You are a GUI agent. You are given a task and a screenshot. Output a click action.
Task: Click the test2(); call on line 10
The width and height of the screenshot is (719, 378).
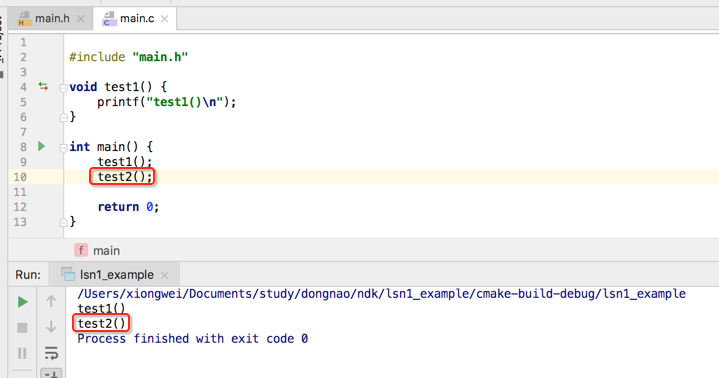coord(124,177)
